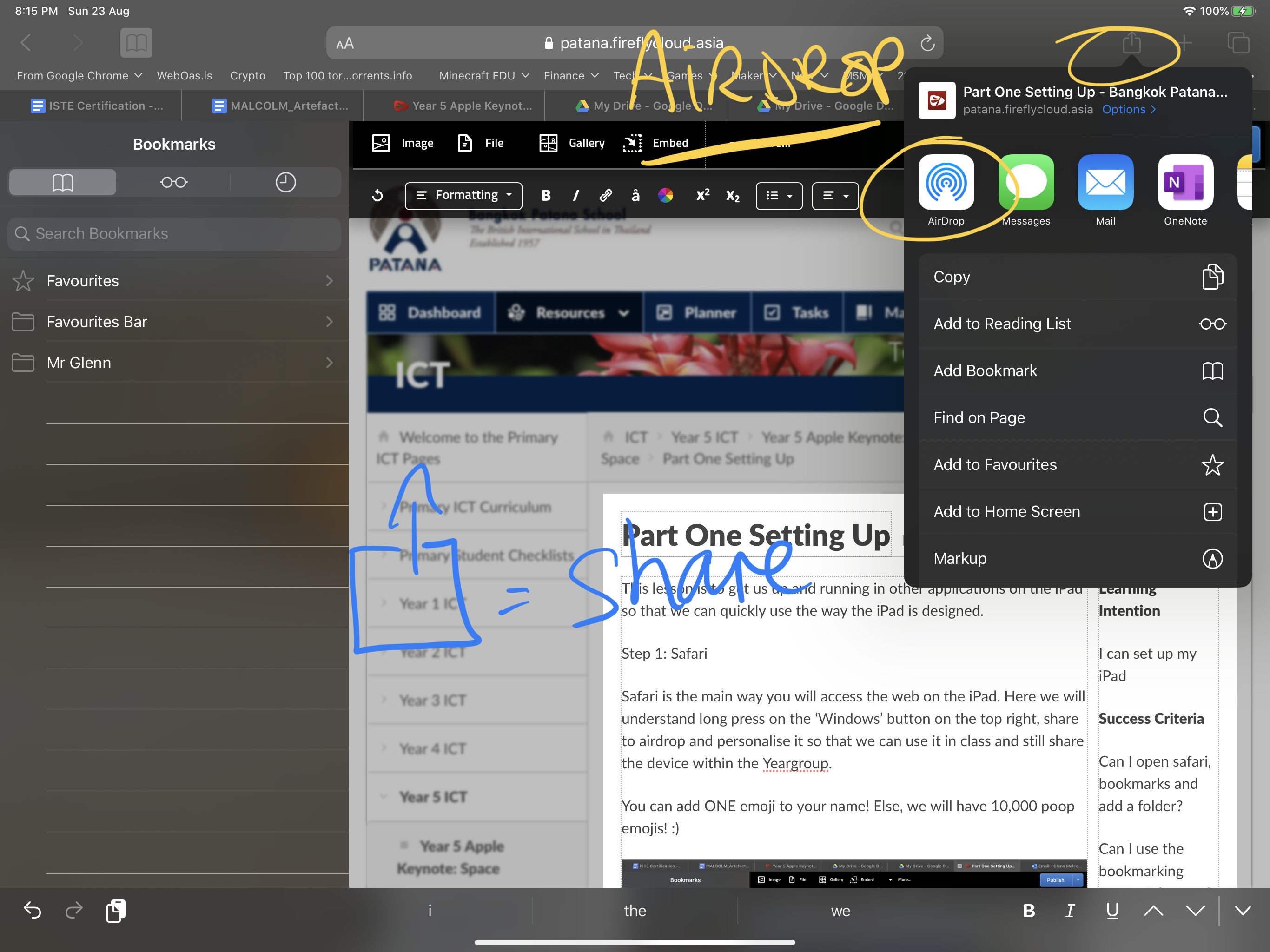Toggle underline on the keyboard shortcut bar
Viewport: 1270px width, 952px height.
[1112, 911]
